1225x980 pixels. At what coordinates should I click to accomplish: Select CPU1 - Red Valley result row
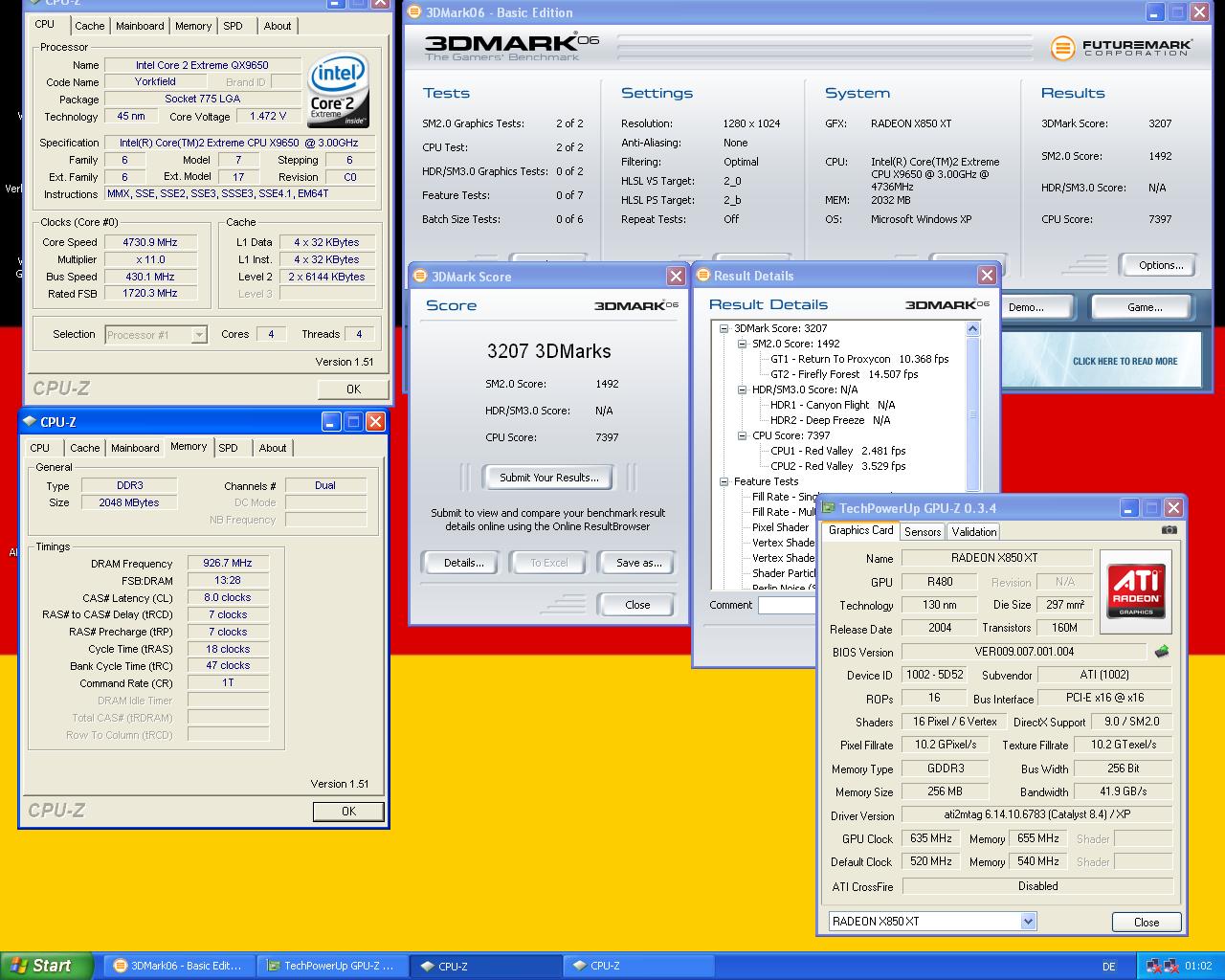coord(837,451)
